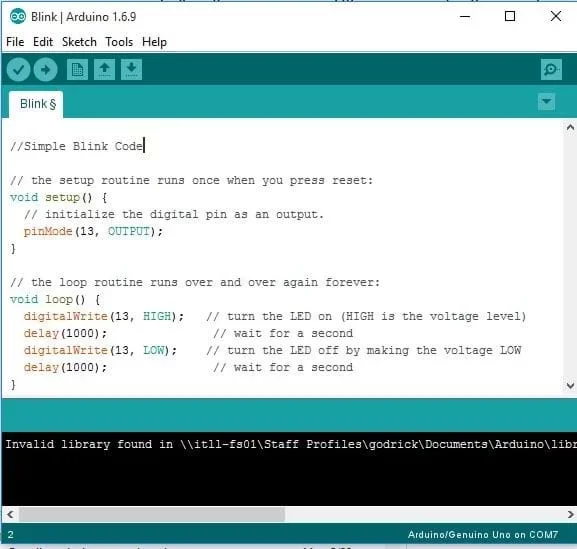Click the console horizontal scrollbar thumb
The width and height of the screenshot is (577, 549).
[152, 514]
